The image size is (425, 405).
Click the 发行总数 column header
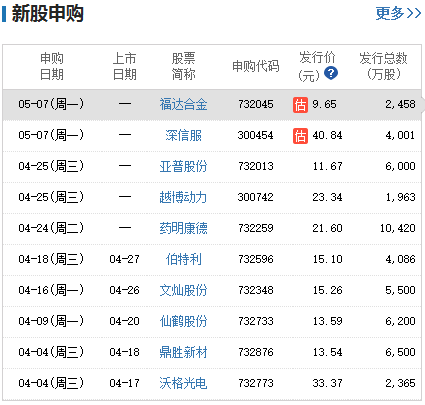(x=383, y=66)
